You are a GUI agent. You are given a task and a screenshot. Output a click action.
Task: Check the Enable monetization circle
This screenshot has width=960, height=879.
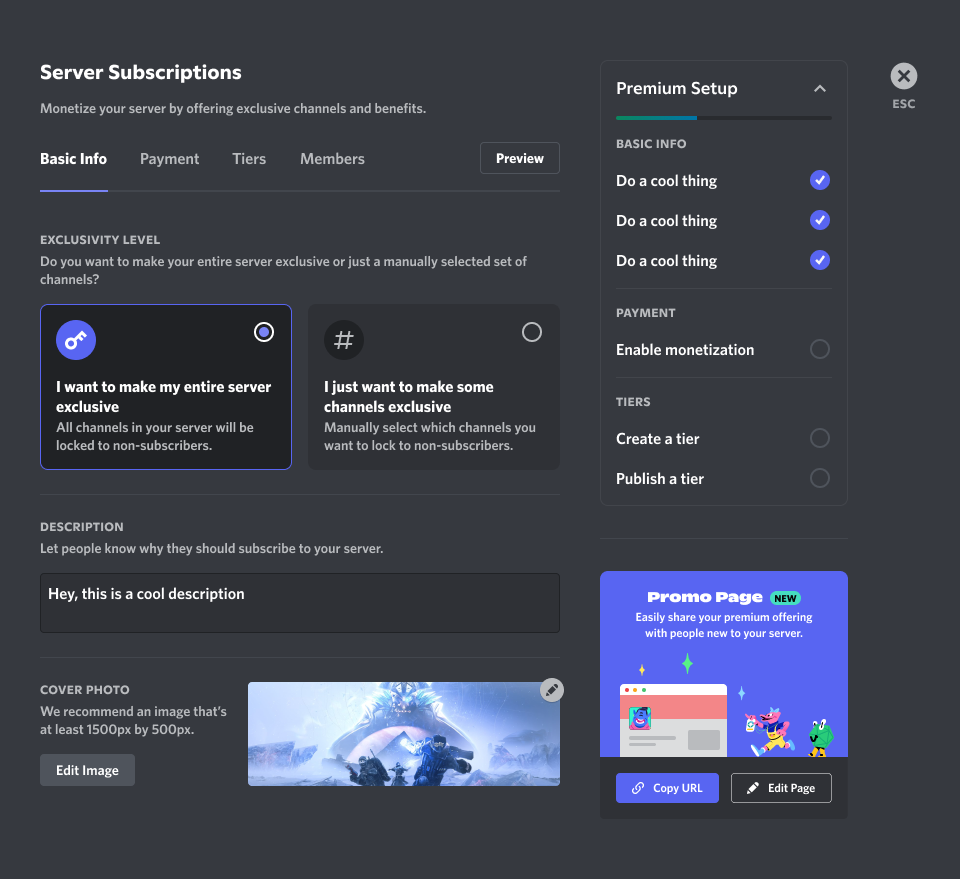coord(820,349)
